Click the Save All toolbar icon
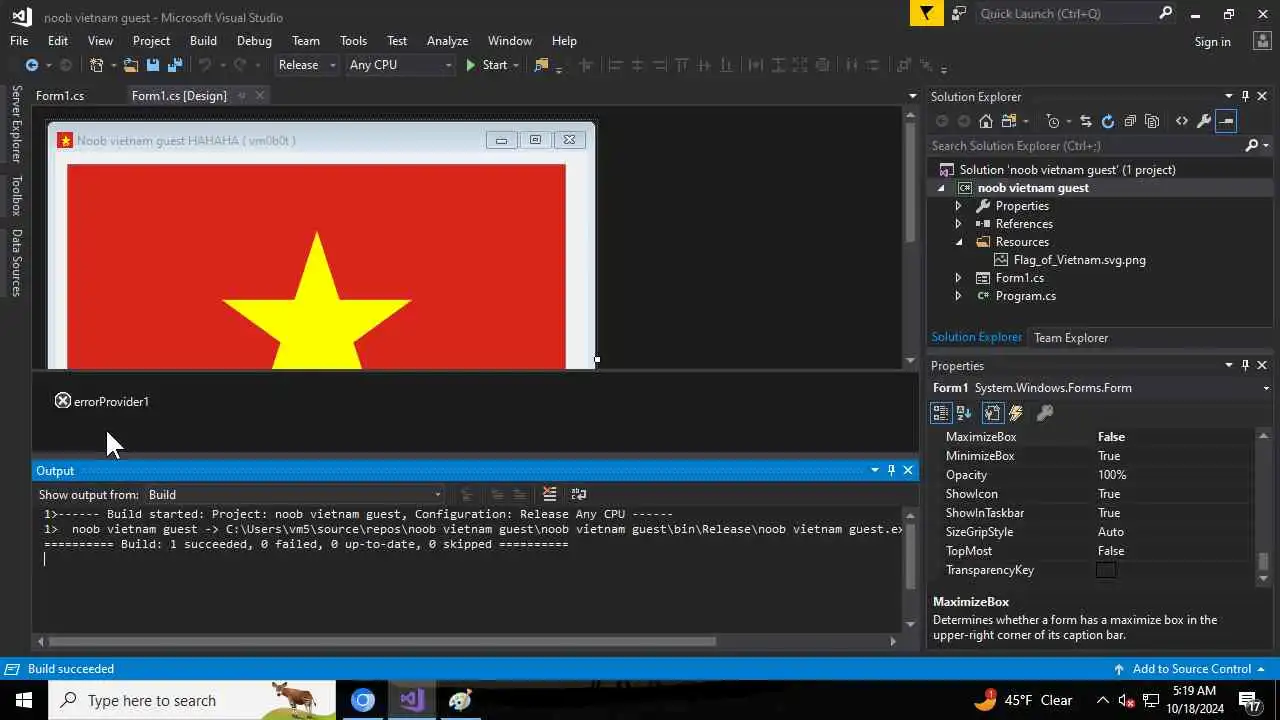The image size is (1280, 720). coord(175,65)
